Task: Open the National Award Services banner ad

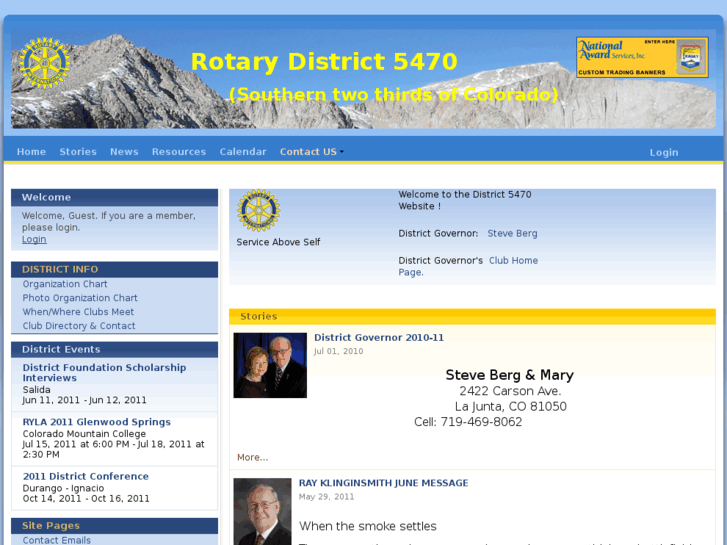Action: (642, 57)
